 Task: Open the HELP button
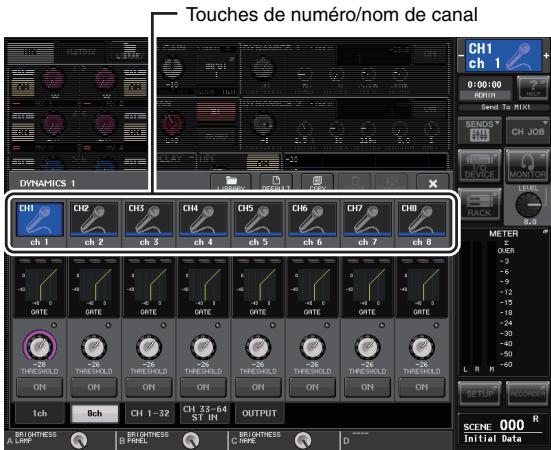[x=533, y=88]
